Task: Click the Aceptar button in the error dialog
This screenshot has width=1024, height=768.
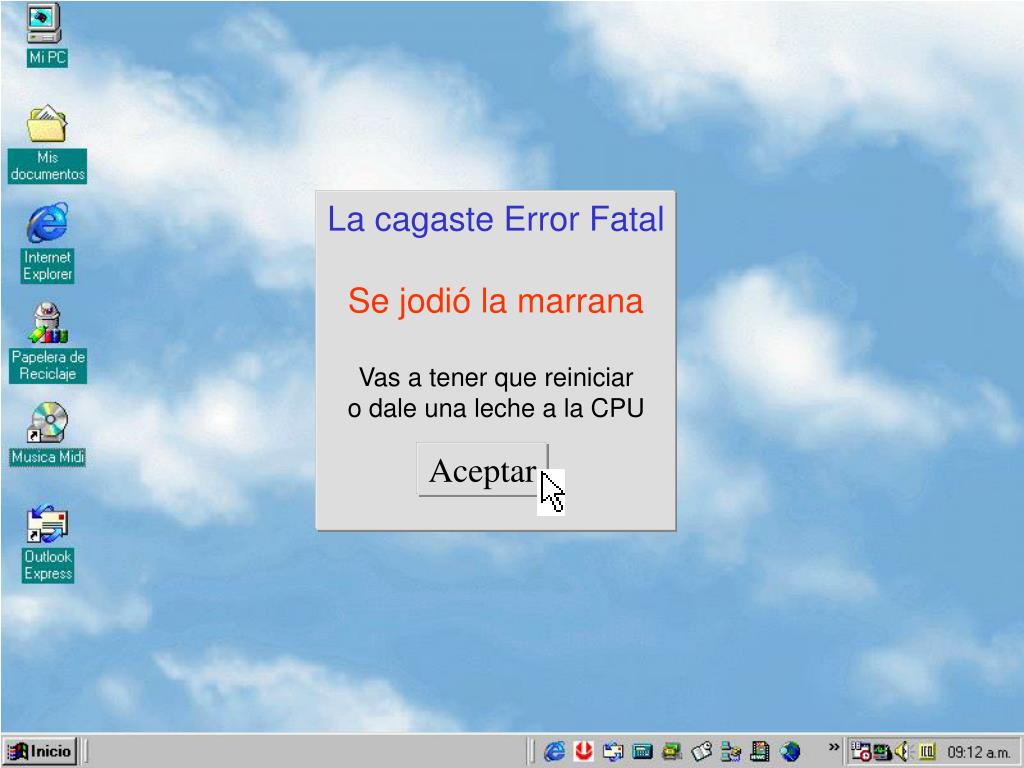Action: pos(483,470)
